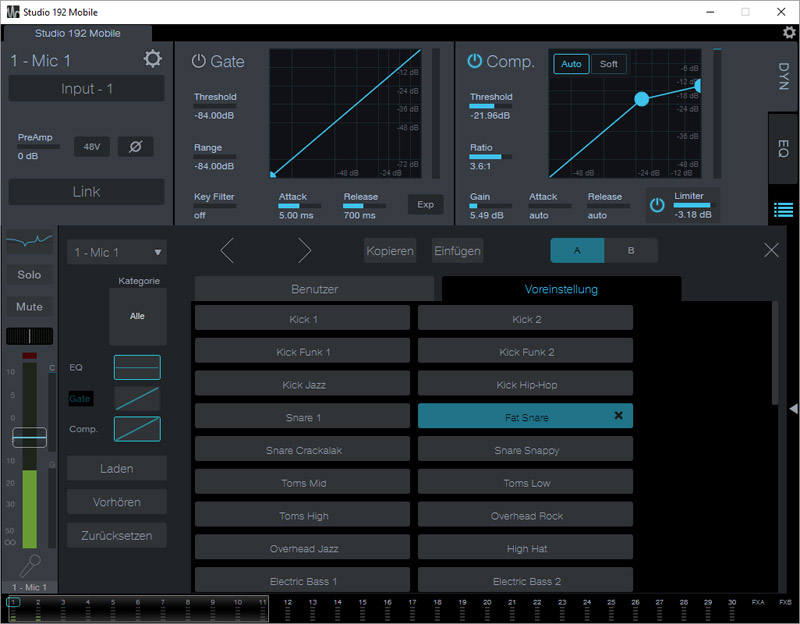Toggle the Gate power icon
The image size is (800, 624).
tap(198, 61)
